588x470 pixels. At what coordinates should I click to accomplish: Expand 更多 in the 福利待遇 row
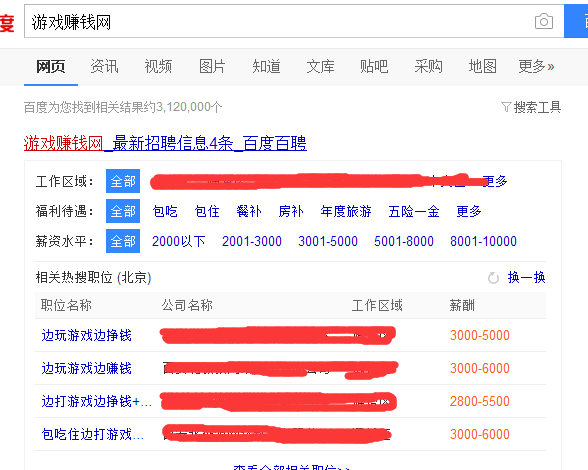click(469, 211)
